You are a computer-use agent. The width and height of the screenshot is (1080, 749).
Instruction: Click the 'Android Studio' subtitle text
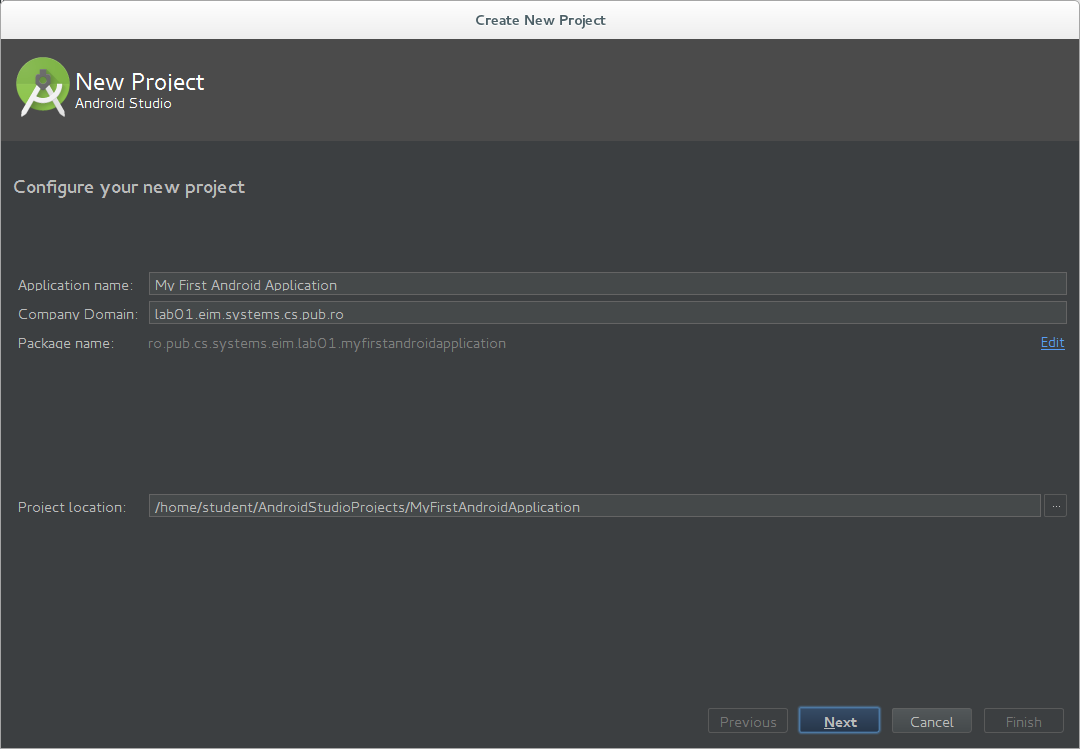coord(123,103)
